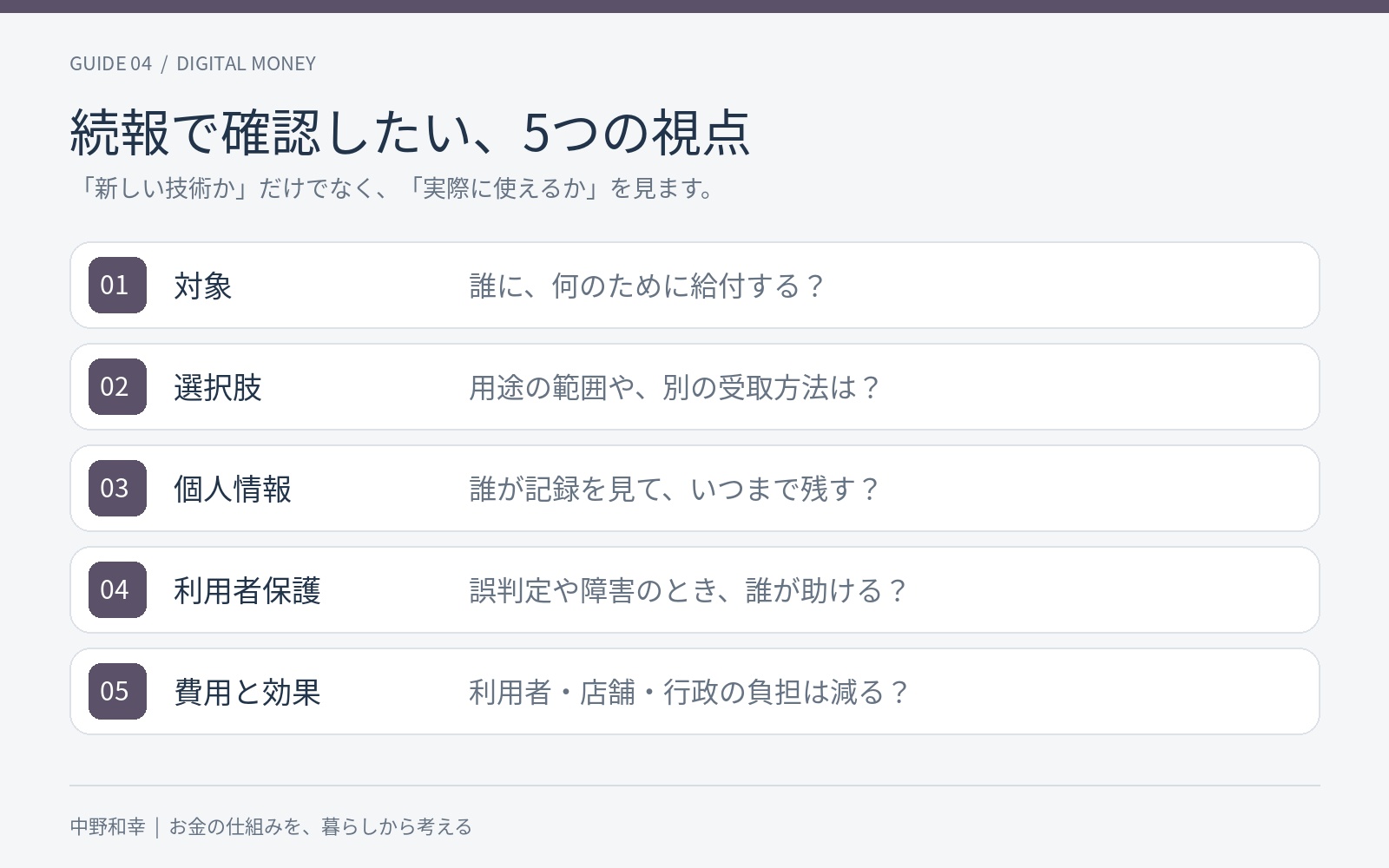This screenshot has width=1389, height=868.
Task: Click the 05 number badge
Action: pos(117,691)
